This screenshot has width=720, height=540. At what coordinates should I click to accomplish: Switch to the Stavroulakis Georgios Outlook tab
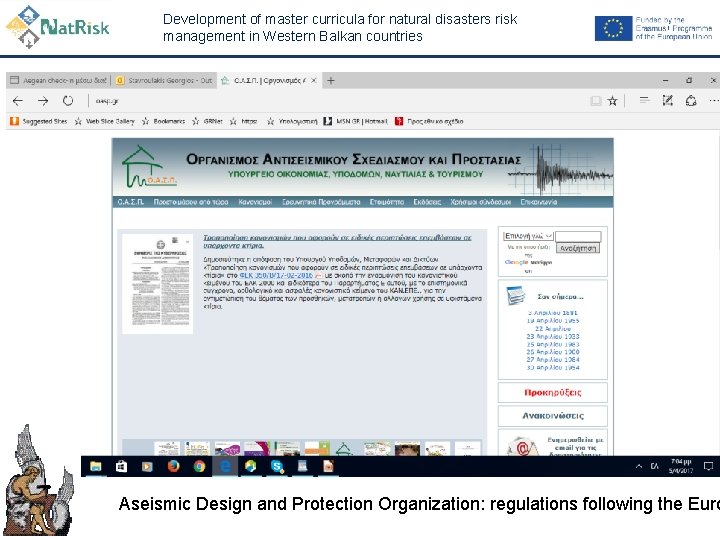164,80
